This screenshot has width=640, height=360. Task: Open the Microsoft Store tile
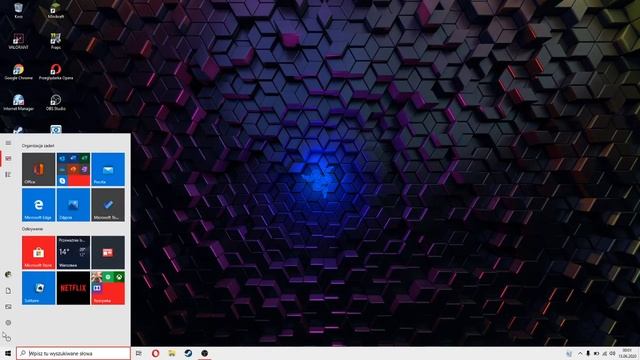(38, 252)
